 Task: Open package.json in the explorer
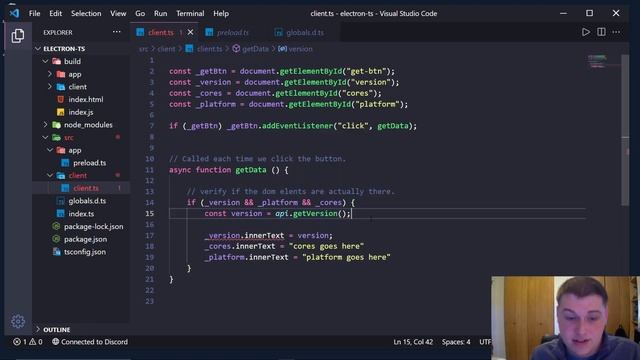[x=85, y=239]
